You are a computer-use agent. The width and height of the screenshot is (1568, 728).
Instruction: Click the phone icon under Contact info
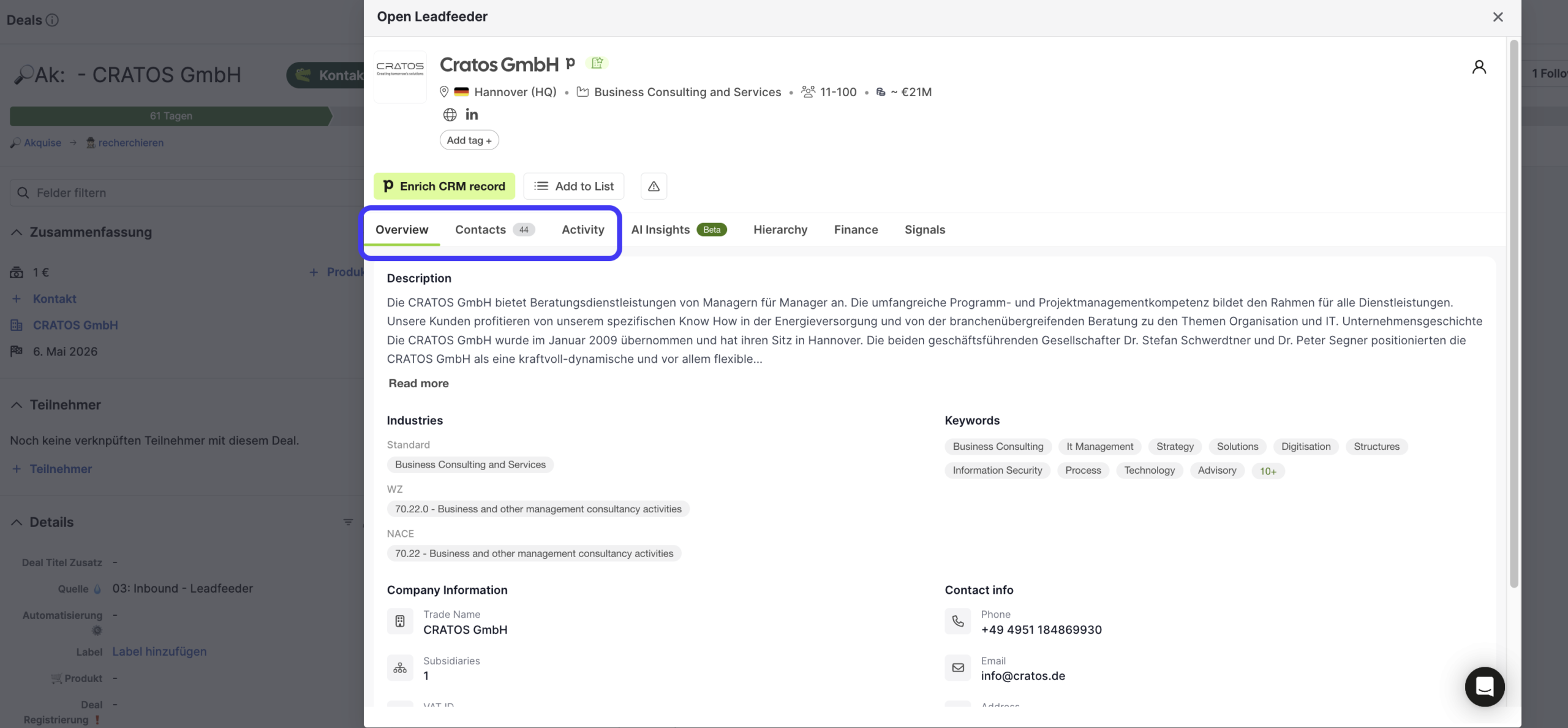(x=958, y=621)
